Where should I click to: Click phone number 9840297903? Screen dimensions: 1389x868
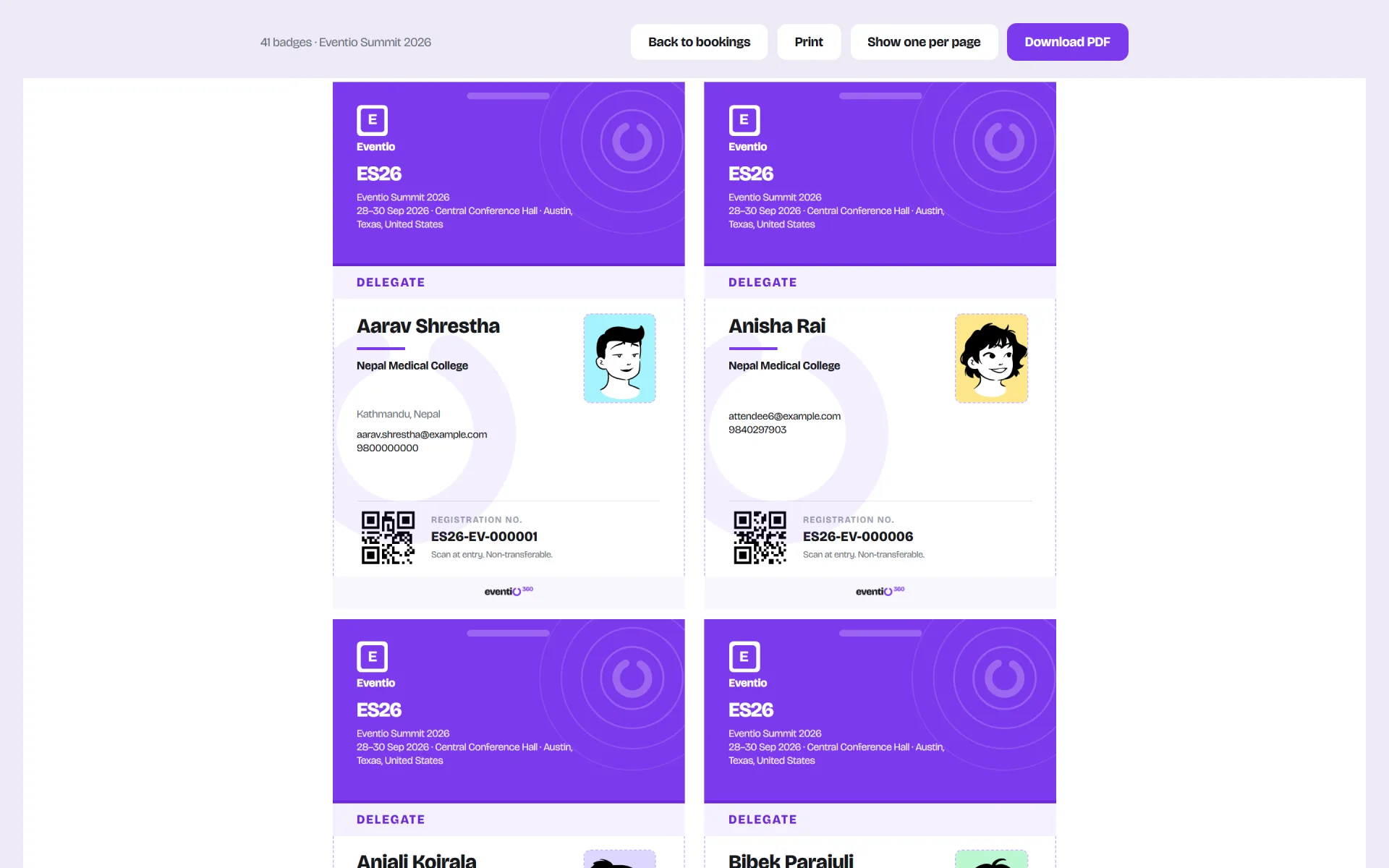click(757, 430)
